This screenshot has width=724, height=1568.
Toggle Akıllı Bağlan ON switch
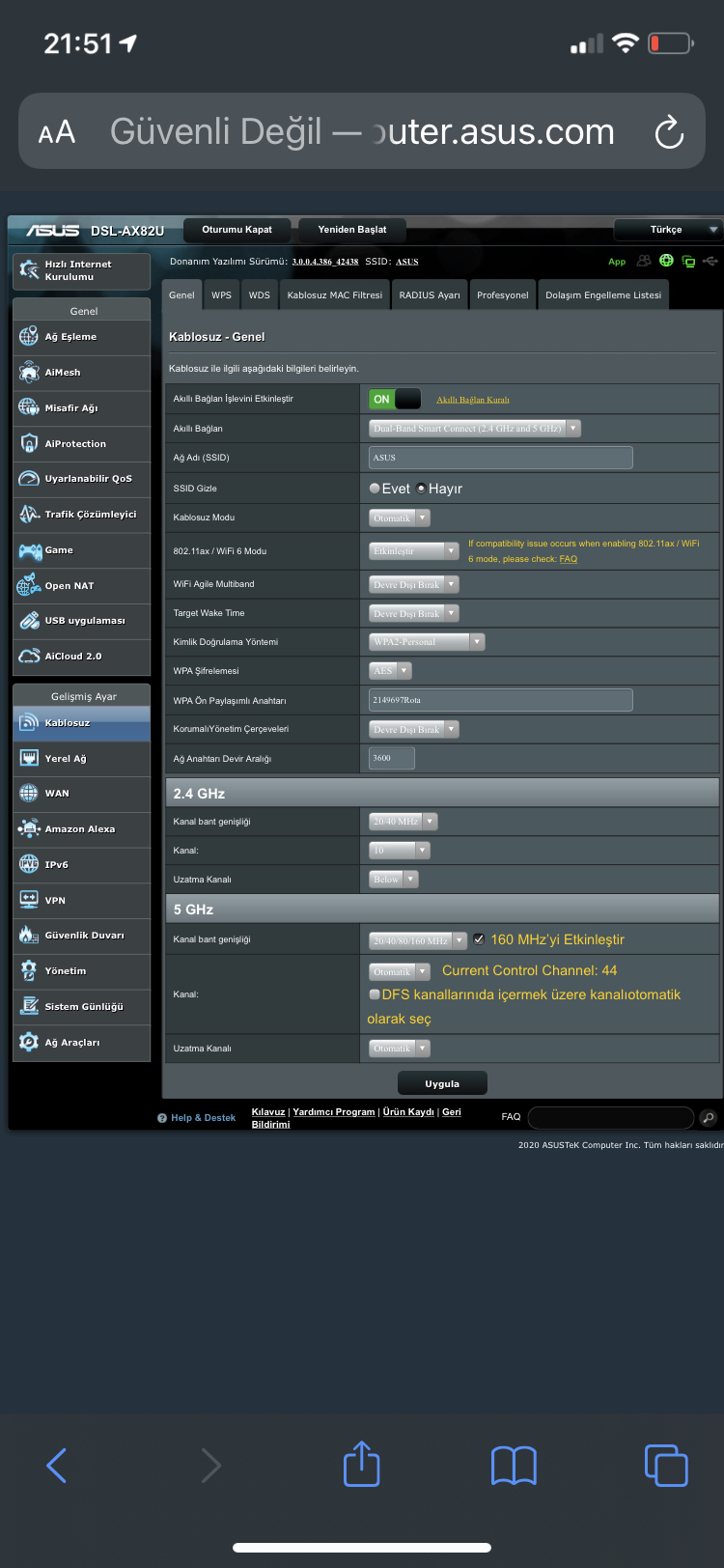tap(395, 399)
